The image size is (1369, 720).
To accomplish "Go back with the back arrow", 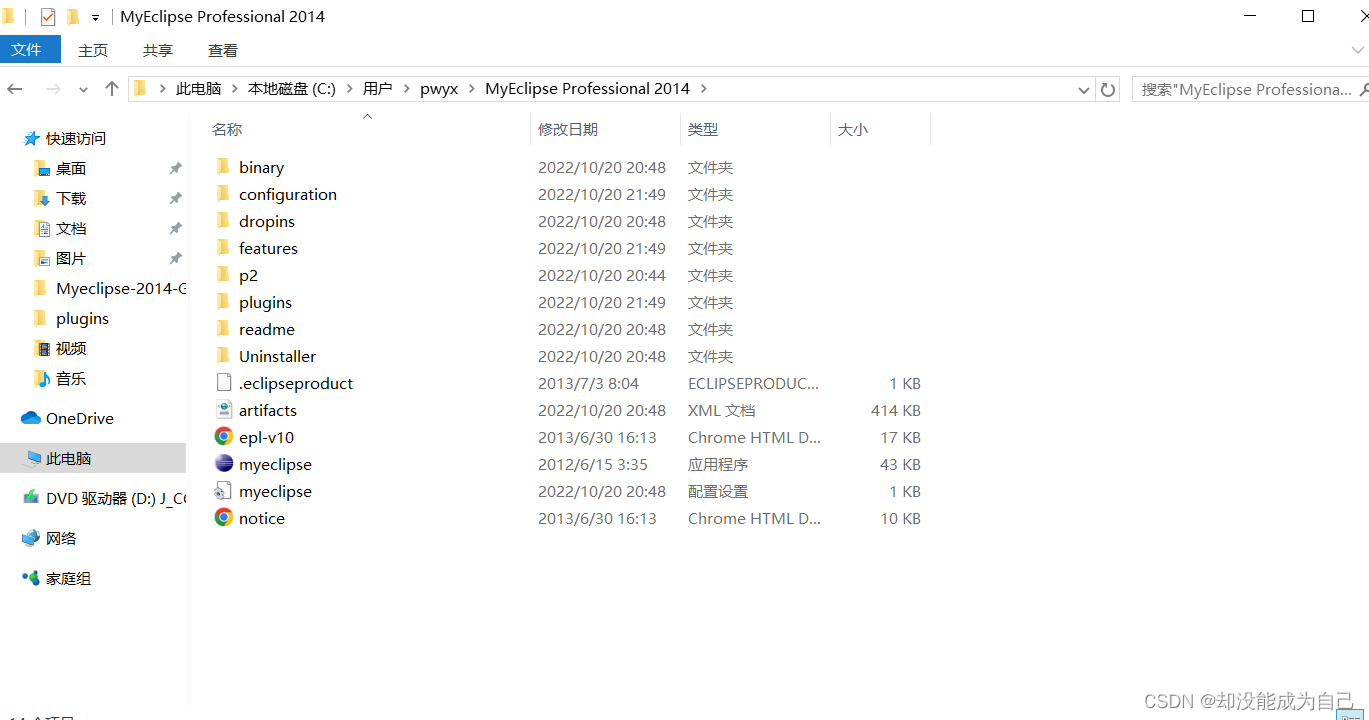I will click(15, 89).
